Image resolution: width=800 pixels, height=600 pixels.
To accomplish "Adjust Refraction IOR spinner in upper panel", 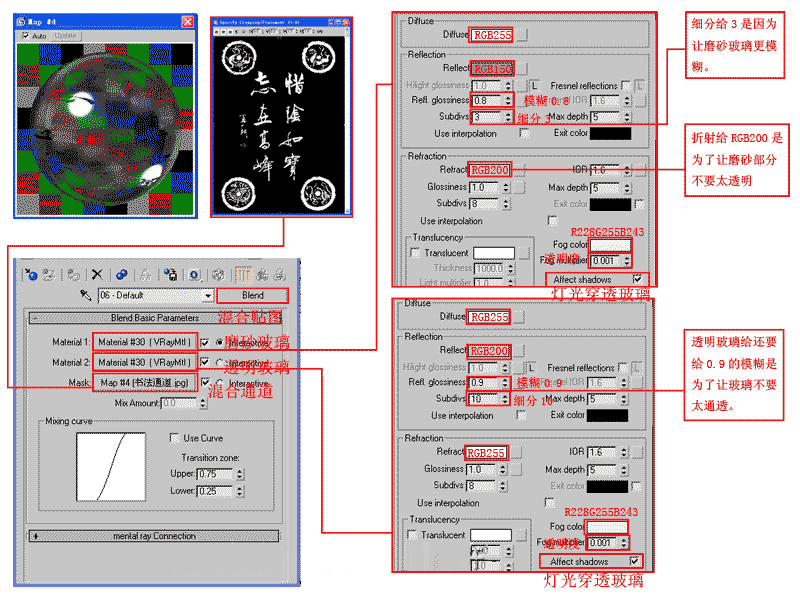I will pyautogui.click(x=628, y=170).
